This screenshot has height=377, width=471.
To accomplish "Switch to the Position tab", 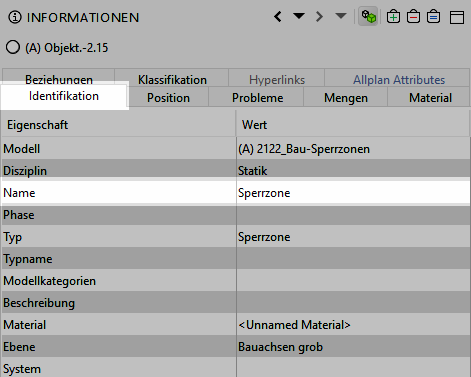I will pos(168,97).
